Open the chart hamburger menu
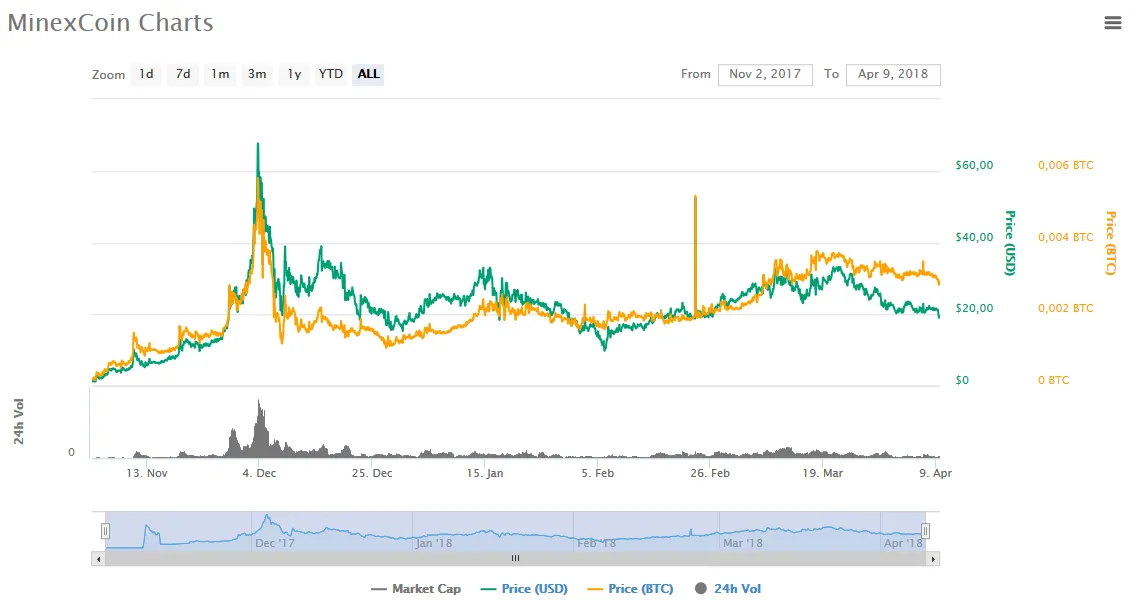 [1112, 23]
